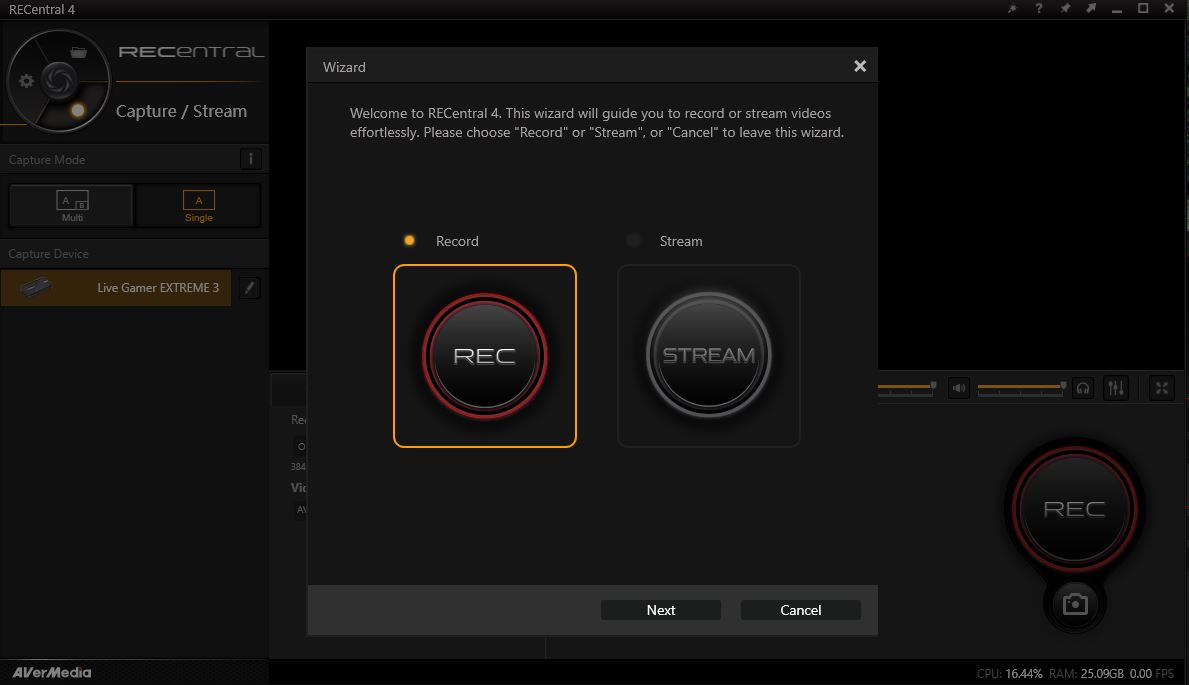The width and height of the screenshot is (1189, 685).
Task: Select the Live Gamer EXTREME 3 device
Action: tap(116, 288)
